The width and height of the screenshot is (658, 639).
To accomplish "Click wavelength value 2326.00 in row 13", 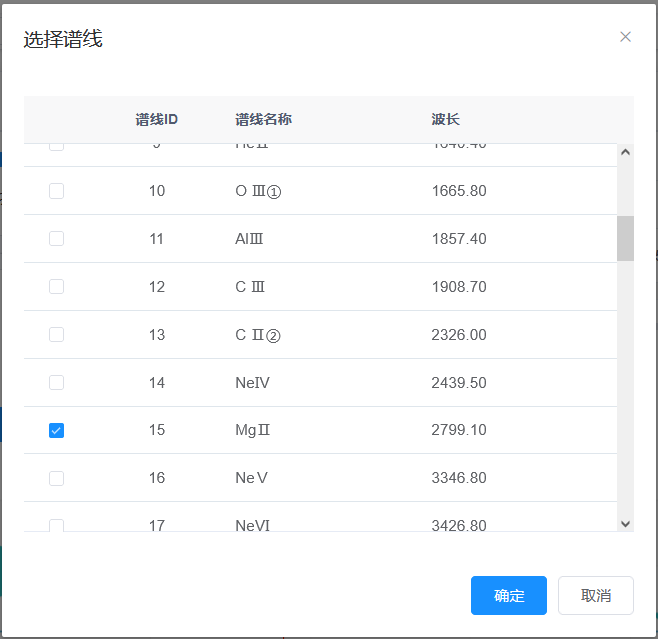I will pos(459,335).
